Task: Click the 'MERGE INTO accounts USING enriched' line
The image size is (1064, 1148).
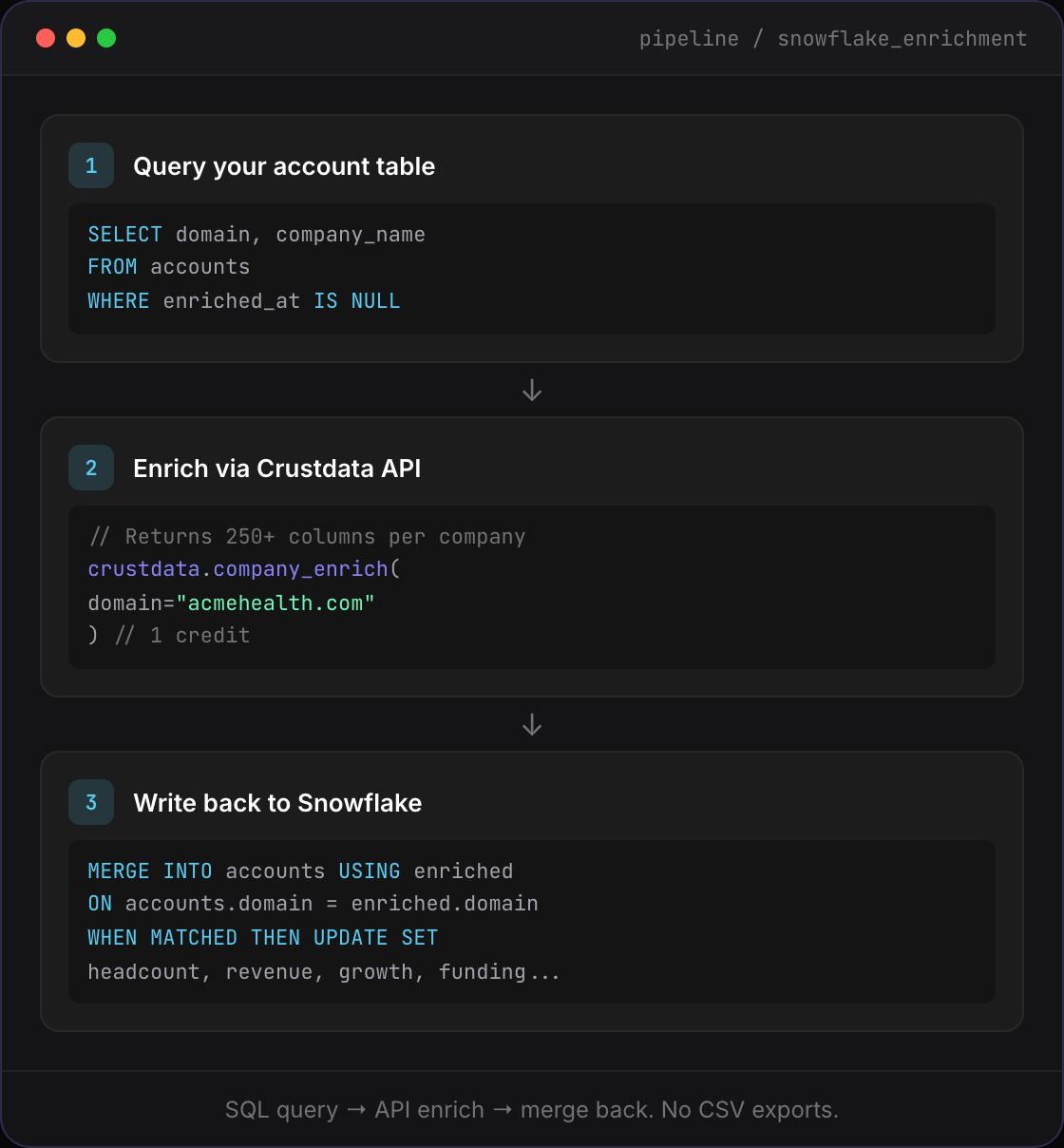Action: pos(300,871)
